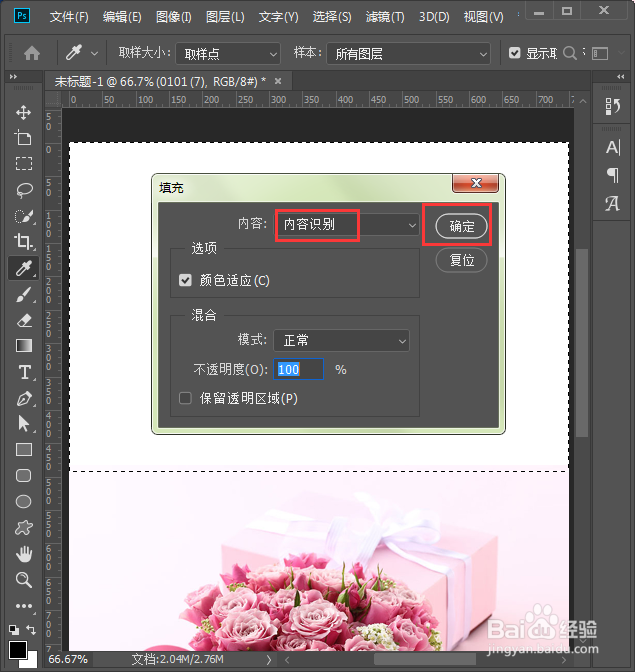
Task: Enable Preserve Transparency checkbox
Action: (185, 398)
